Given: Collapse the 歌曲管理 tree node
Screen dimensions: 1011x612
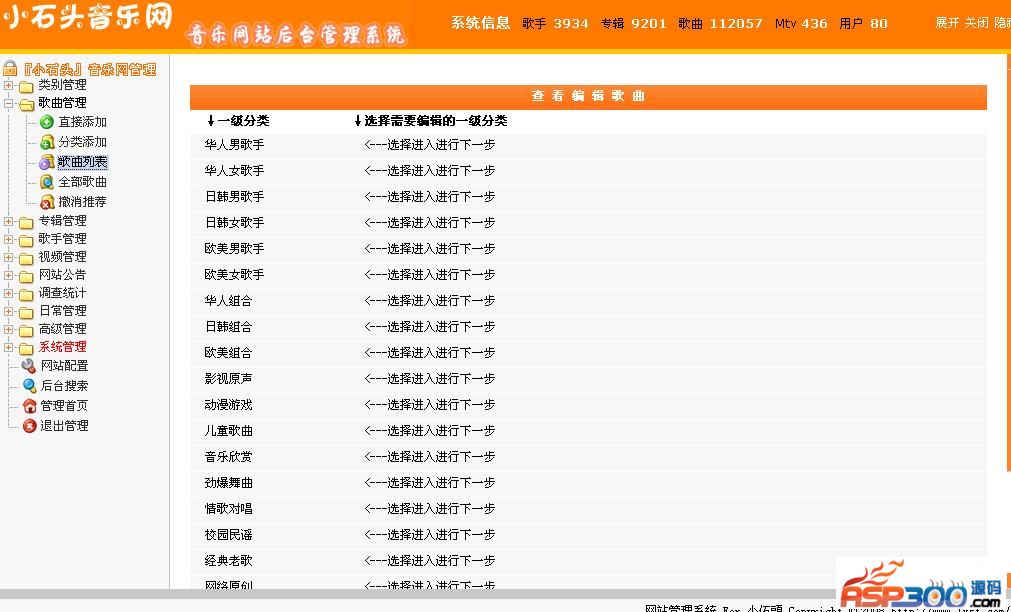Looking at the screenshot, I should click(x=8, y=103).
